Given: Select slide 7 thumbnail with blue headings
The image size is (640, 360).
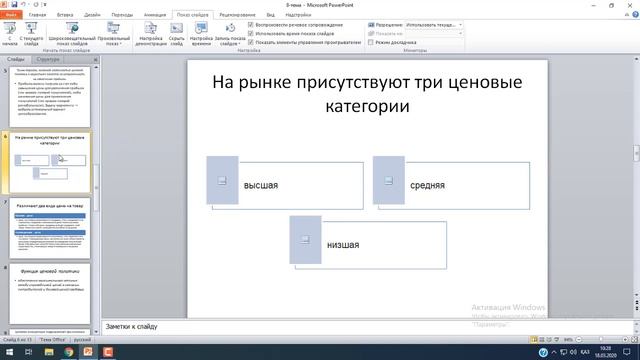Looking at the screenshot, I should [50, 229].
